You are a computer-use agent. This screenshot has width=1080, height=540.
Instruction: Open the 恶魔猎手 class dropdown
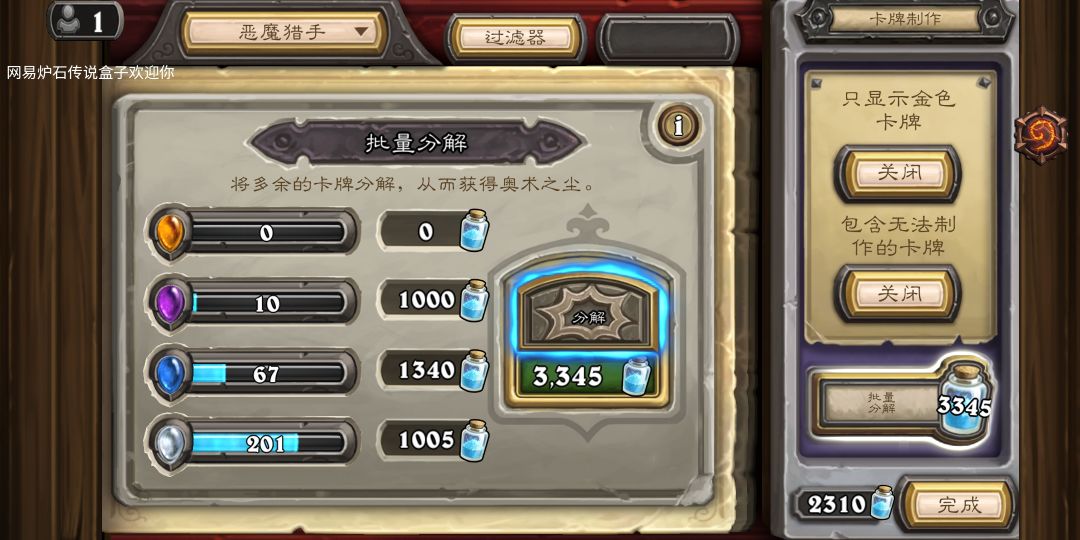pyautogui.click(x=284, y=32)
